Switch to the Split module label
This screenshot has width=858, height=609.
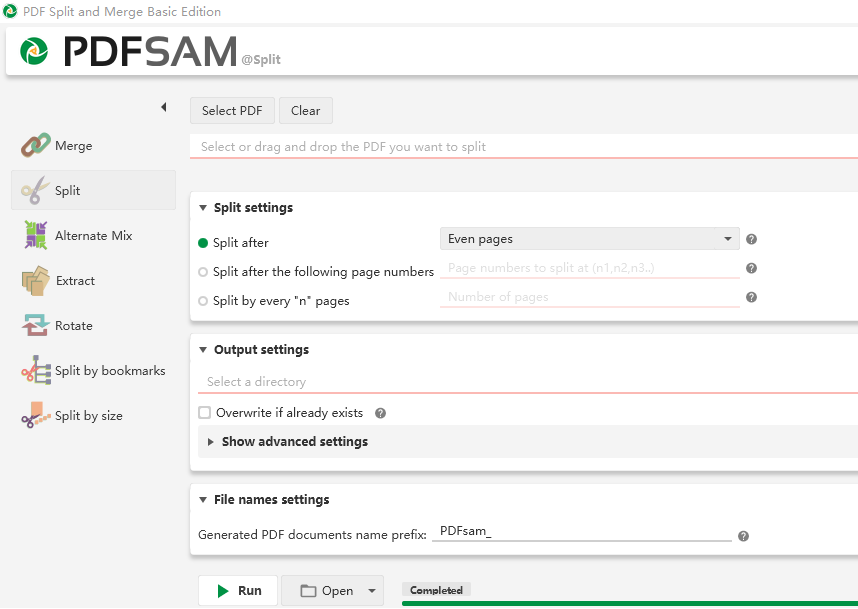pos(68,191)
